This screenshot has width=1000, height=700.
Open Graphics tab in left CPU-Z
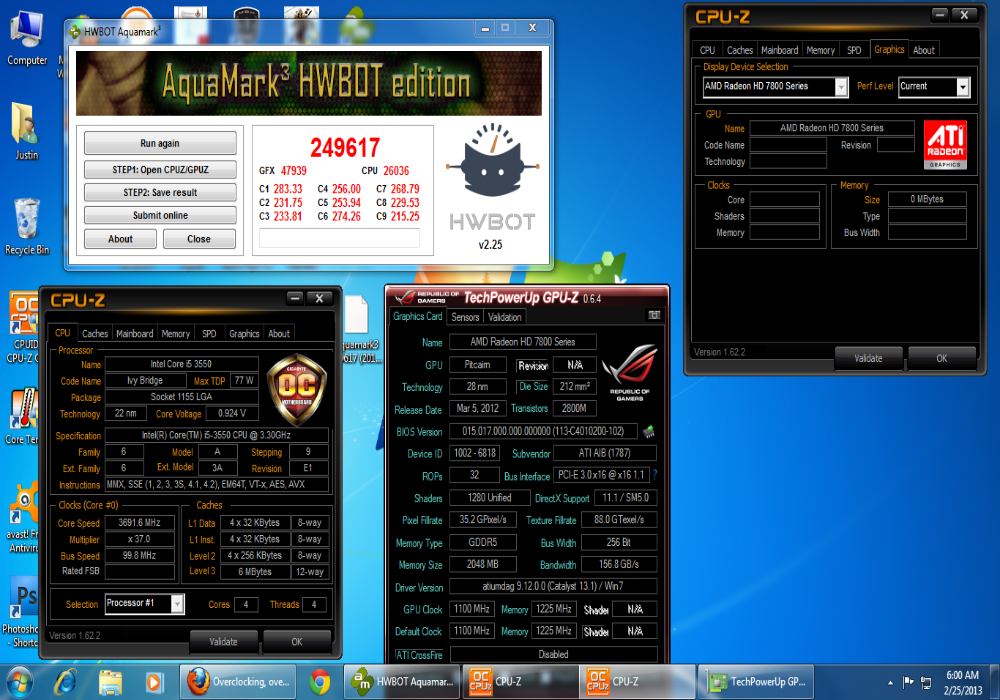coord(244,333)
